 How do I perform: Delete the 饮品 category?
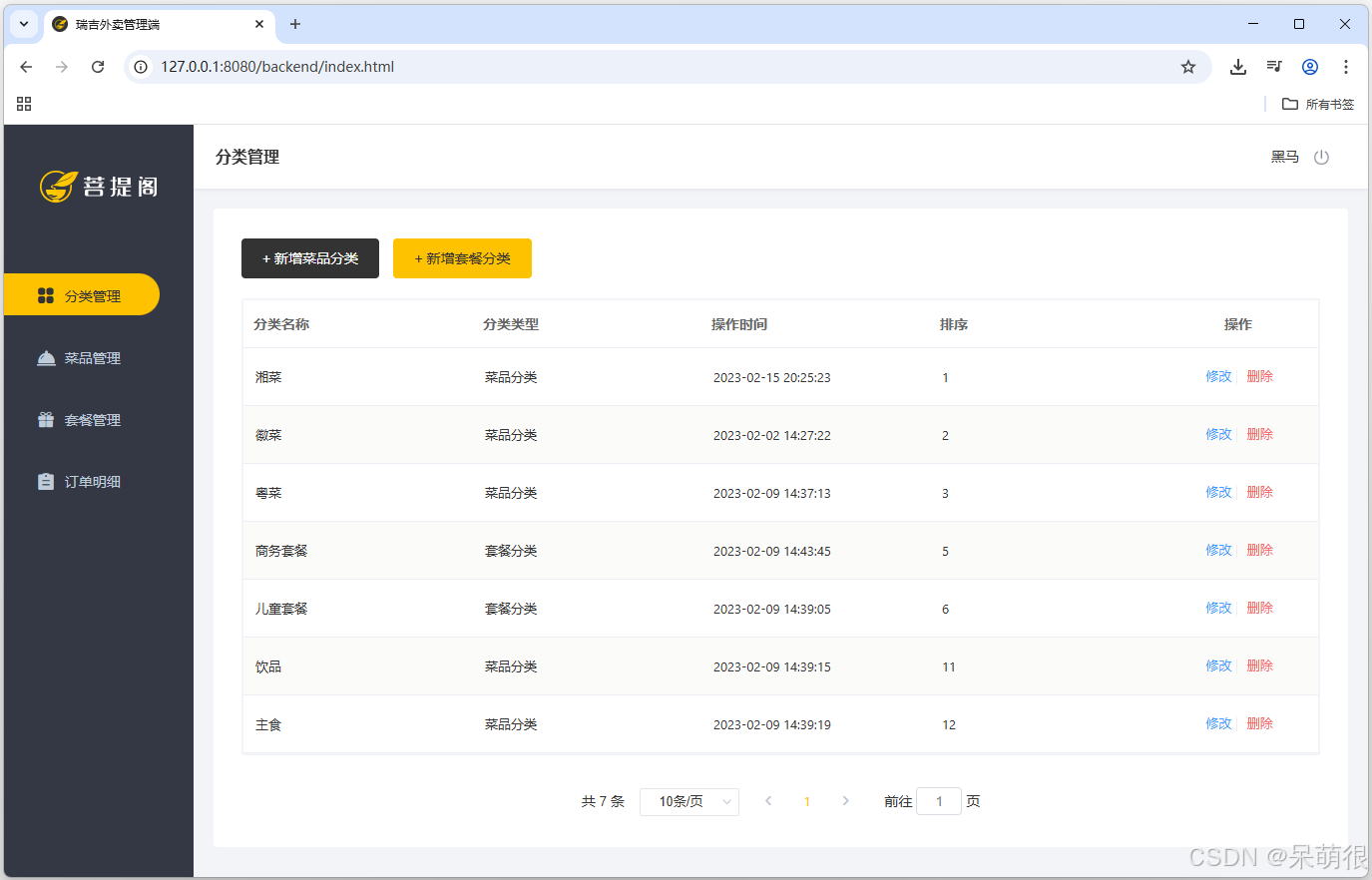(1260, 665)
